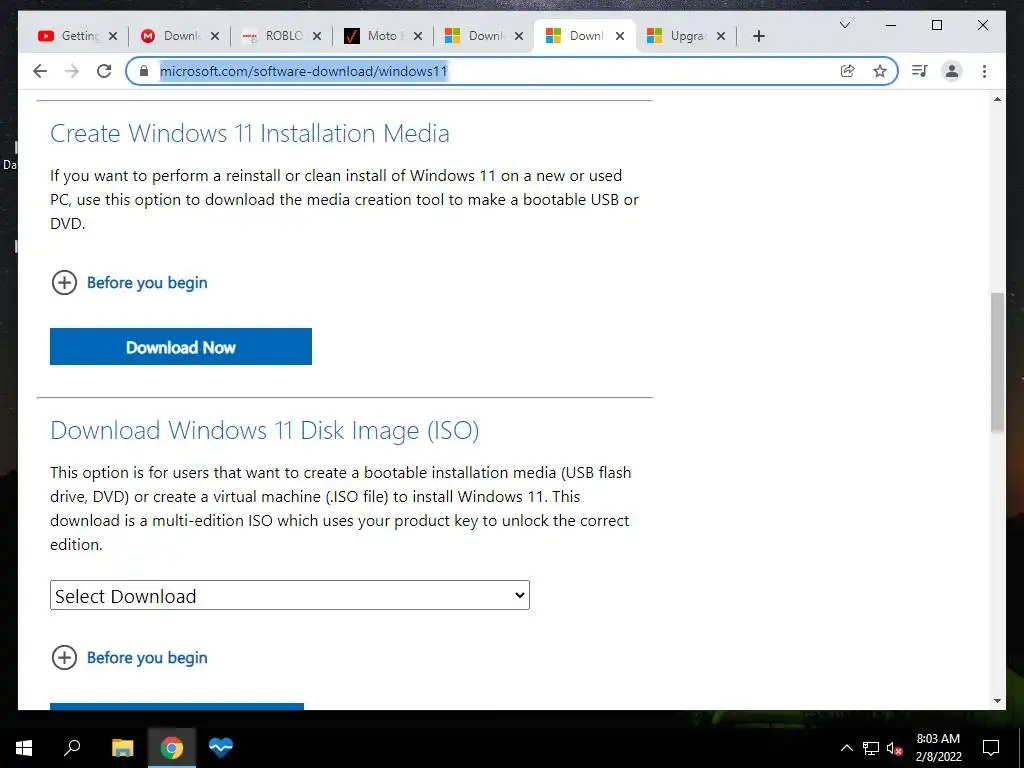
Task: Switch to the Moto tab
Action: coord(383,36)
